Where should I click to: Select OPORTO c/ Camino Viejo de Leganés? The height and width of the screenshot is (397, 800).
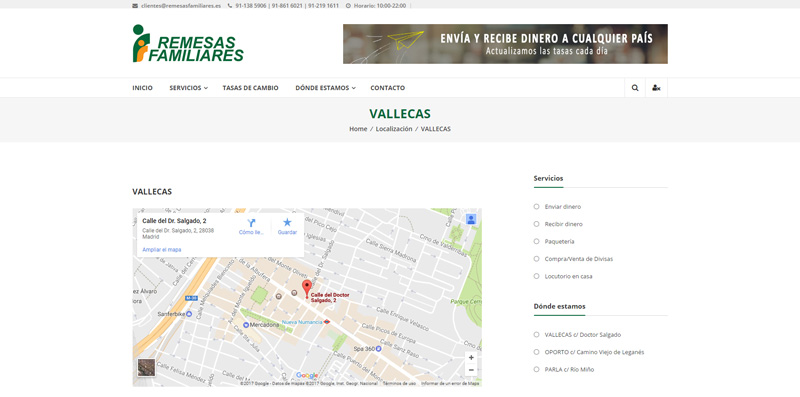point(594,352)
